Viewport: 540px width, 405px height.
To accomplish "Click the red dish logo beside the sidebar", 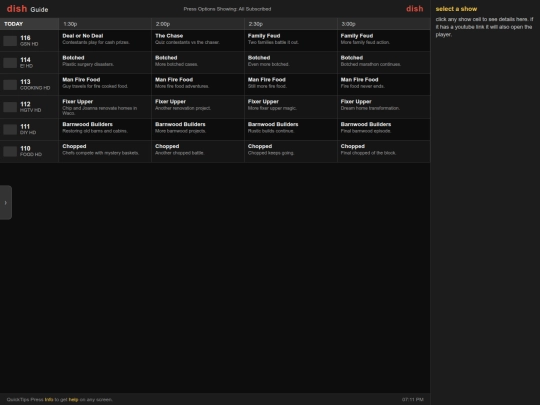I will point(415,9).
